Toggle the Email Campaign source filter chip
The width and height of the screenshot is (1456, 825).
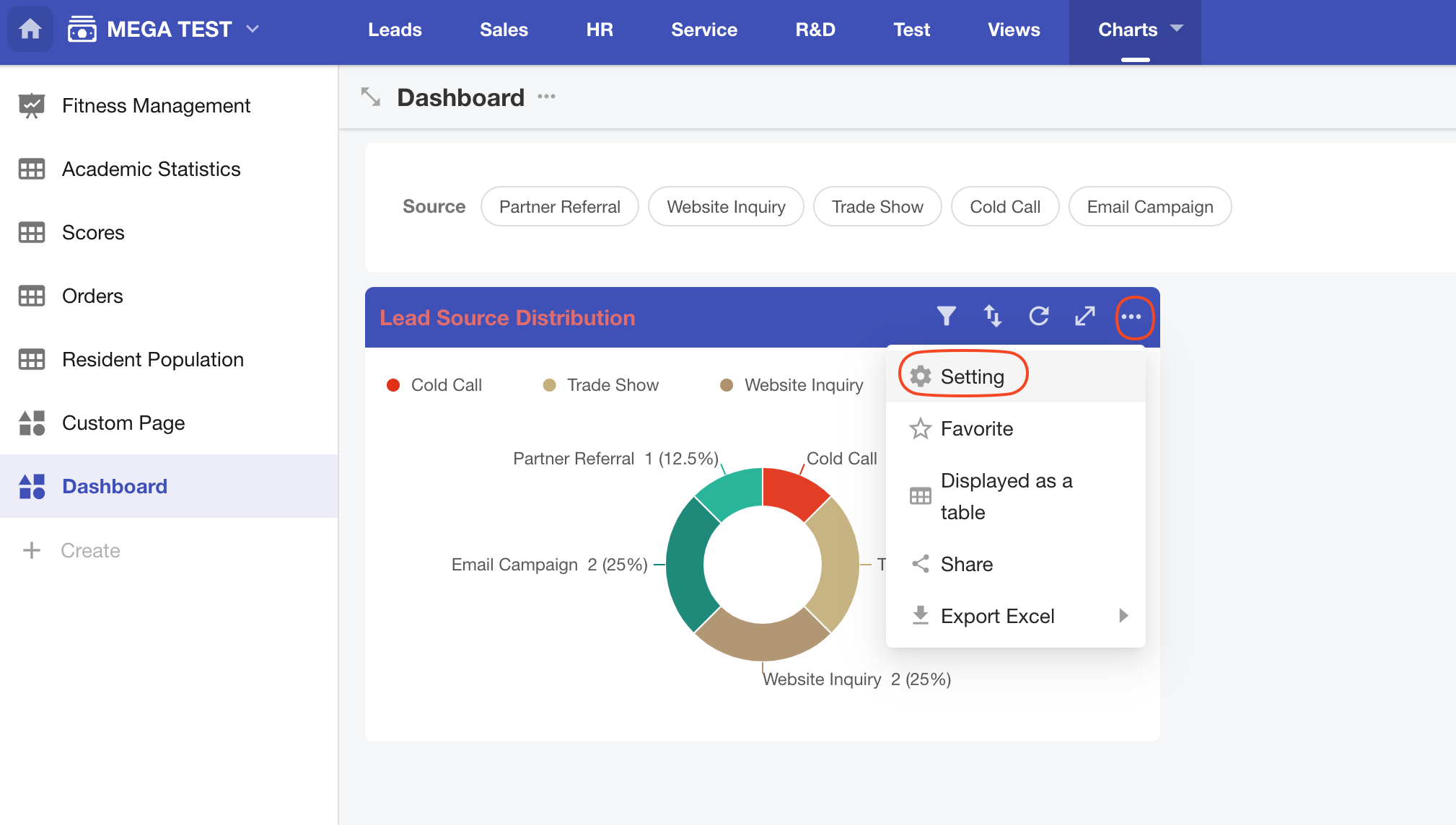pyautogui.click(x=1149, y=207)
